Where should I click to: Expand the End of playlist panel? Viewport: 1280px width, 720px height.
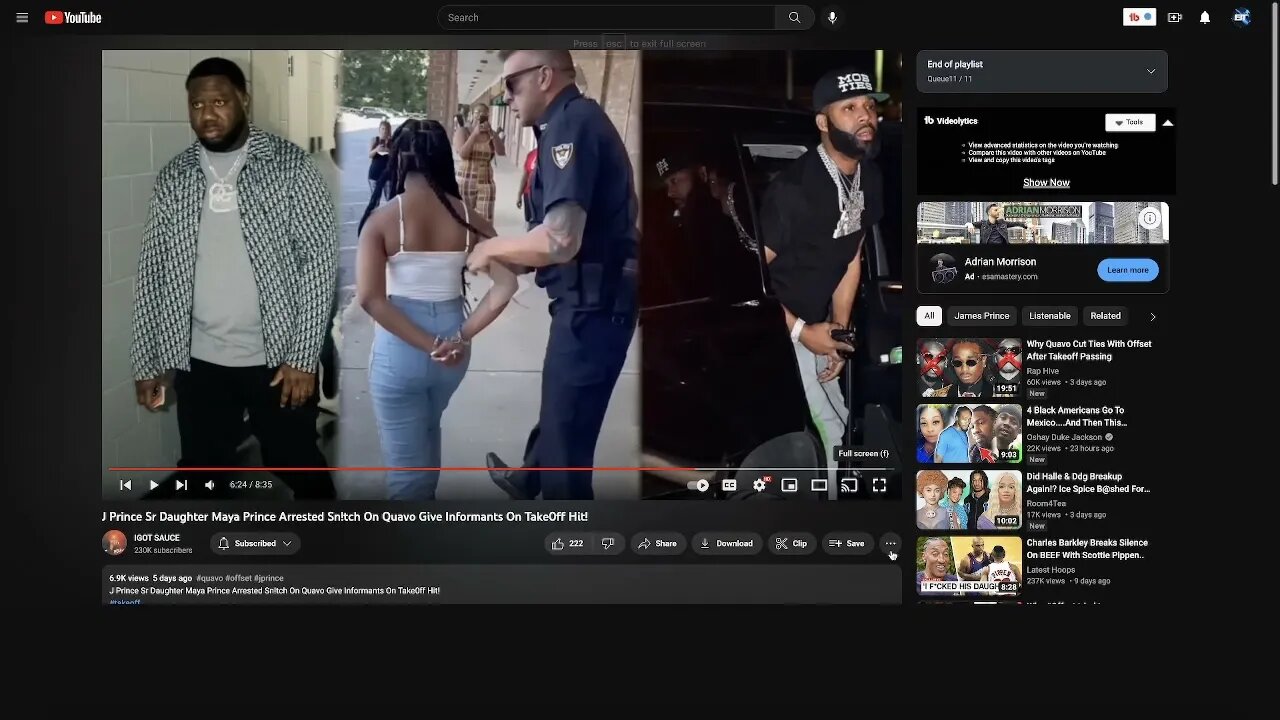1150,71
